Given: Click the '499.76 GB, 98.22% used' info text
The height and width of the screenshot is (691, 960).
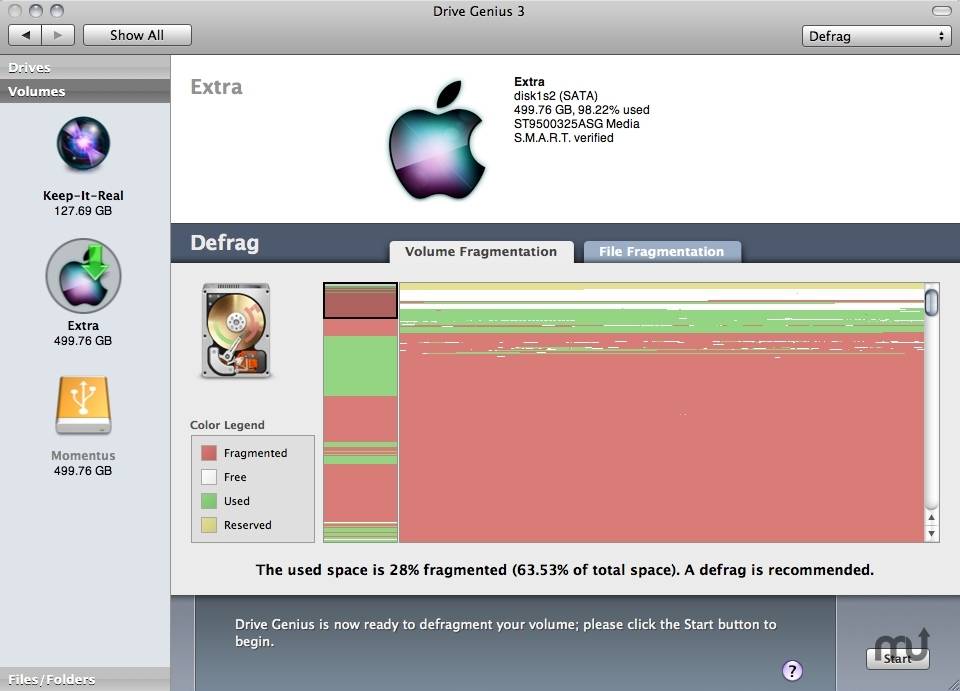Looking at the screenshot, I should tap(582, 110).
